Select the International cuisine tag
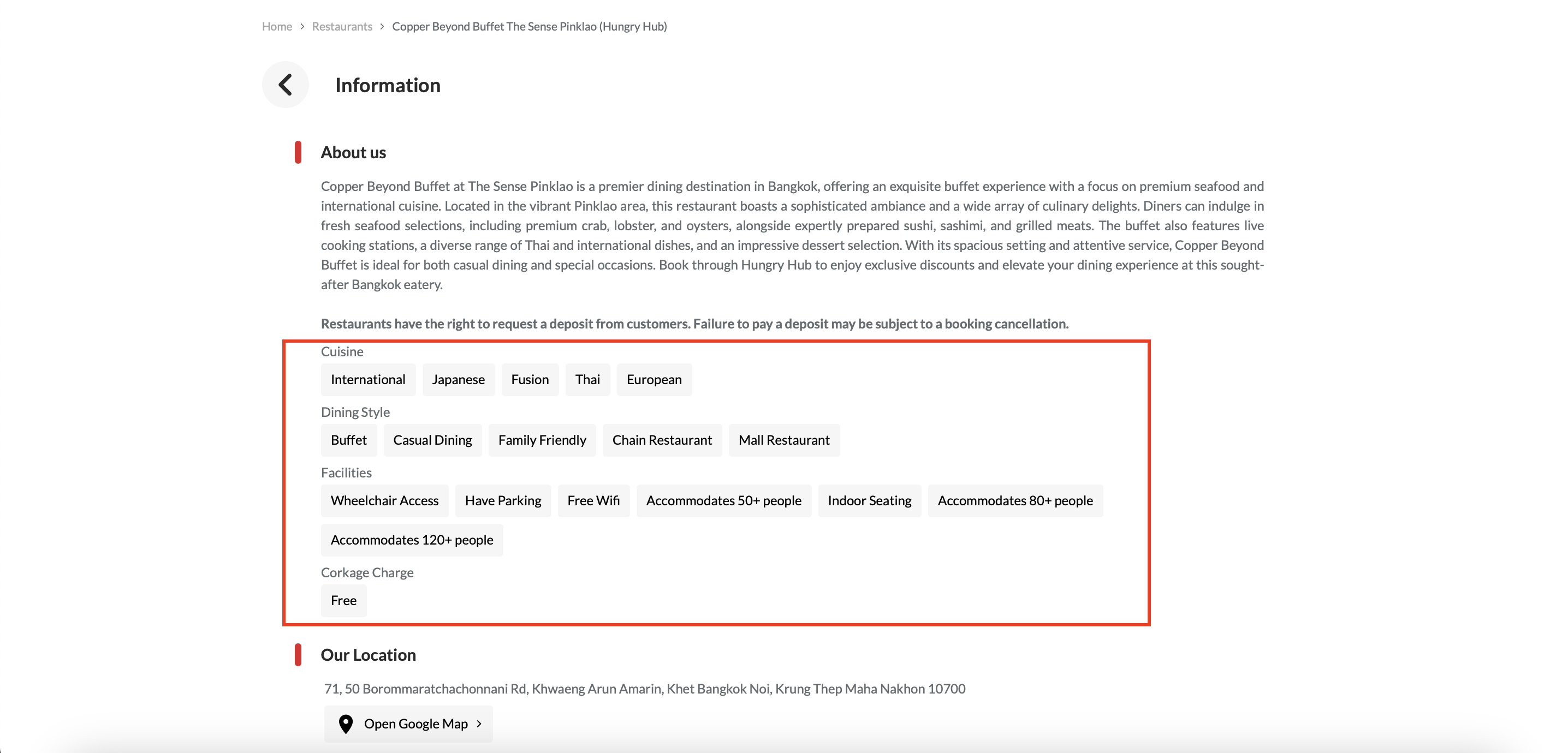Viewport: 1568px width, 753px height. click(x=367, y=380)
